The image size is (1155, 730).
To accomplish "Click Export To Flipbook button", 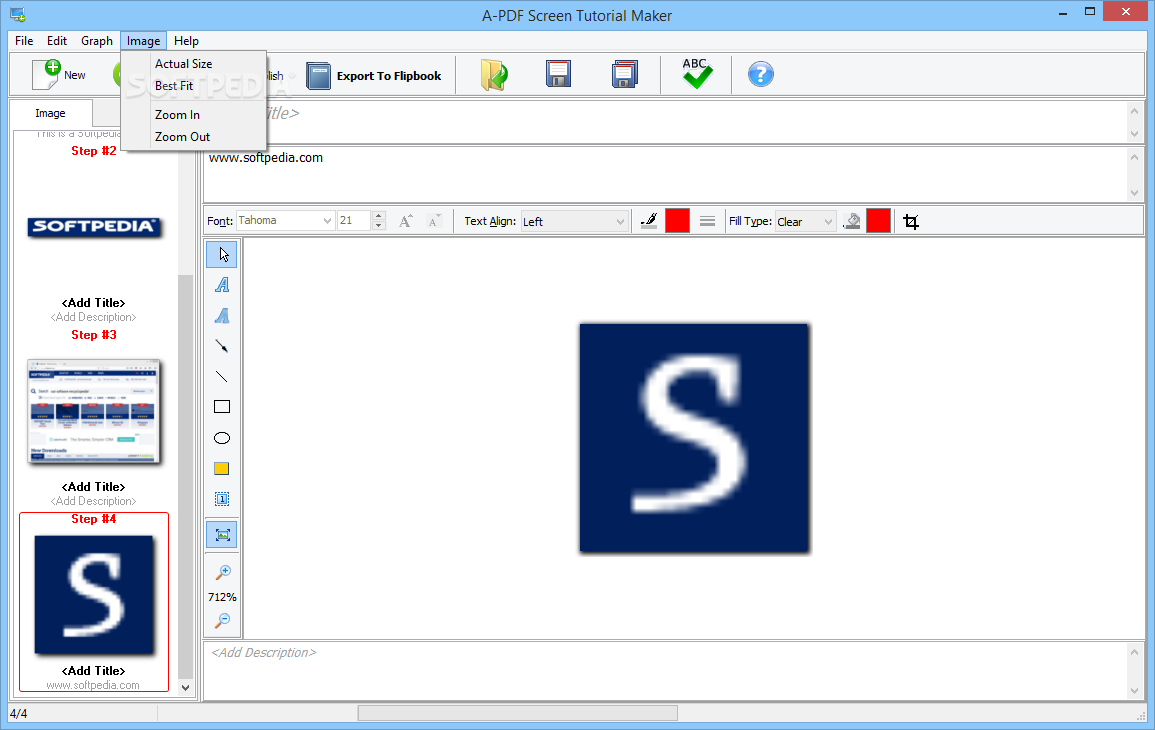I will [373, 75].
